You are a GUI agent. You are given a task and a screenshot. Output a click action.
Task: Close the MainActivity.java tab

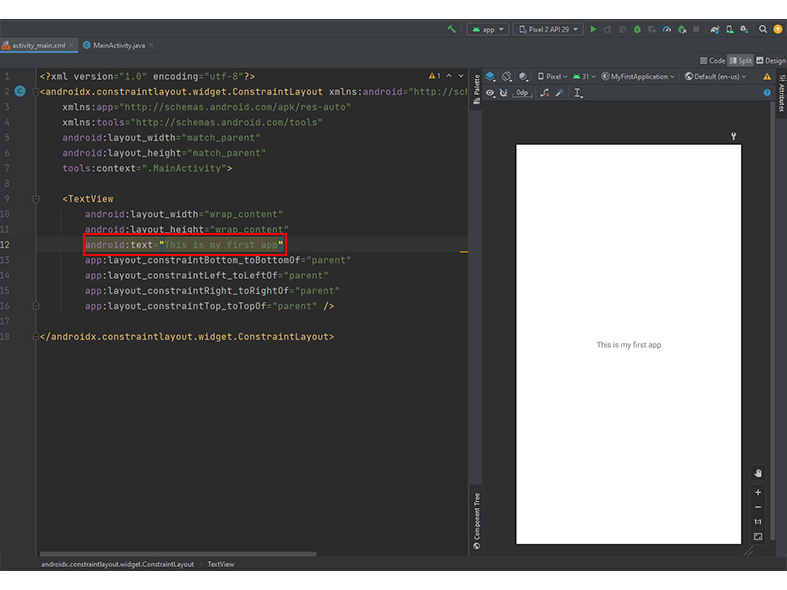tap(151, 45)
